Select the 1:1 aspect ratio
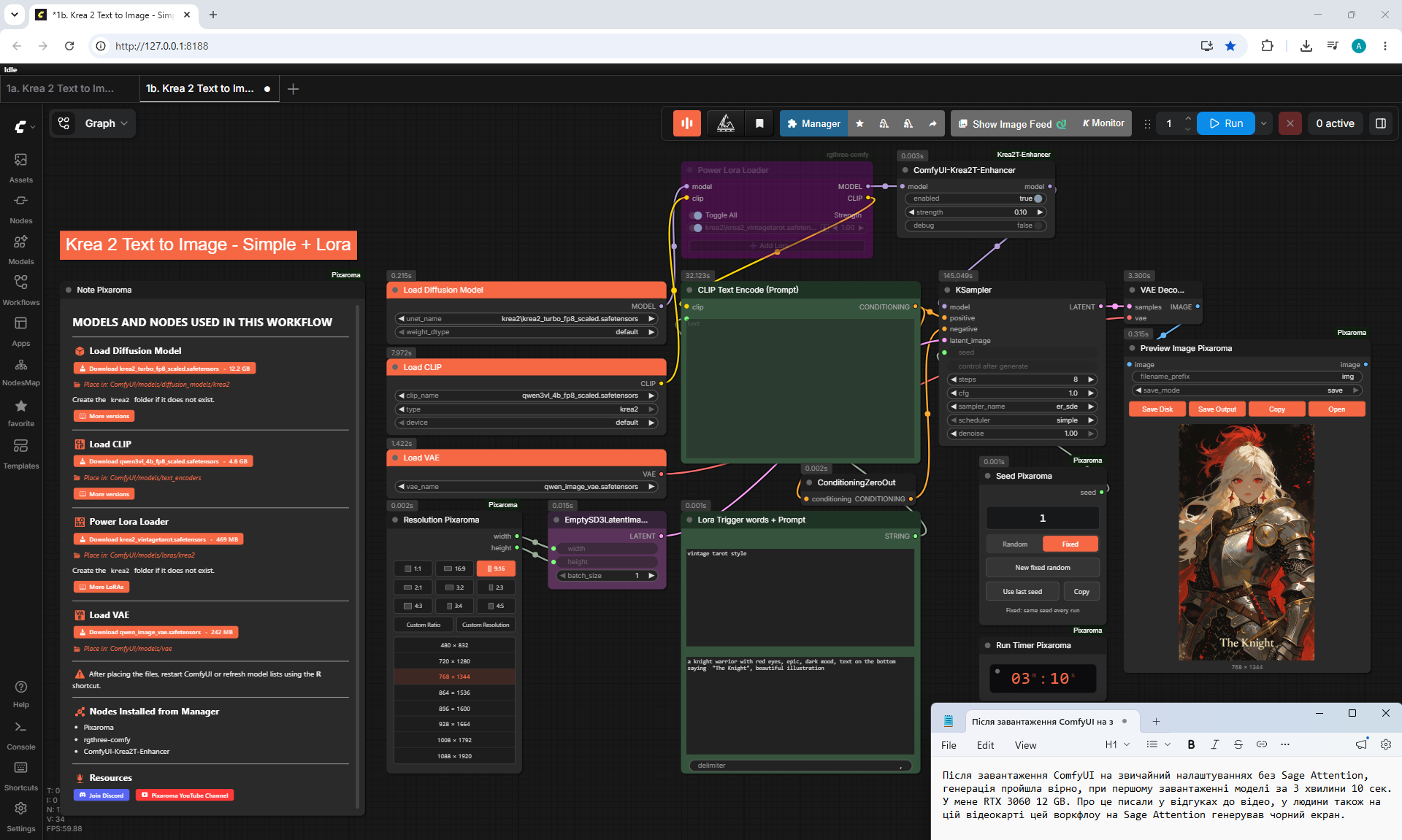The width and height of the screenshot is (1402, 840). pyautogui.click(x=413, y=569)
